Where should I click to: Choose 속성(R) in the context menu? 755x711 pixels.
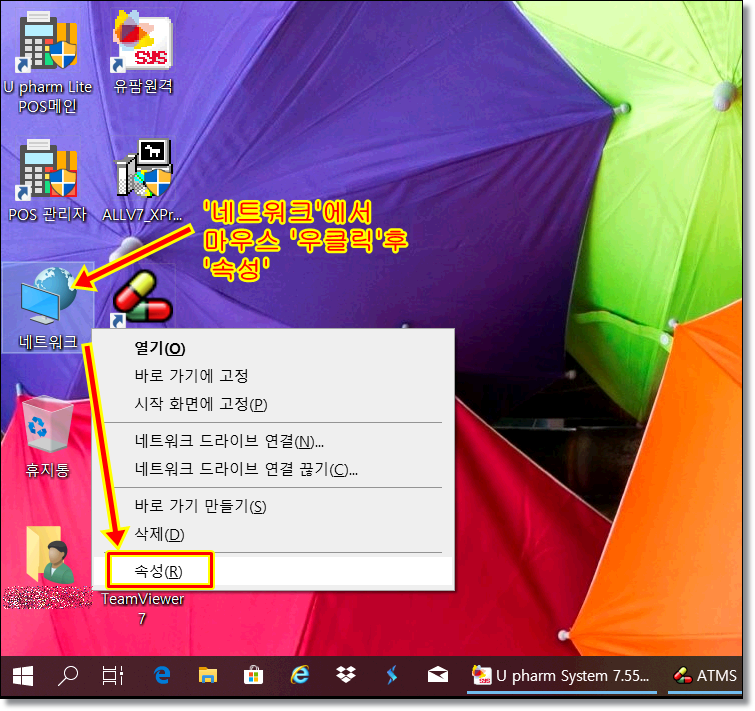coord(159,571)
